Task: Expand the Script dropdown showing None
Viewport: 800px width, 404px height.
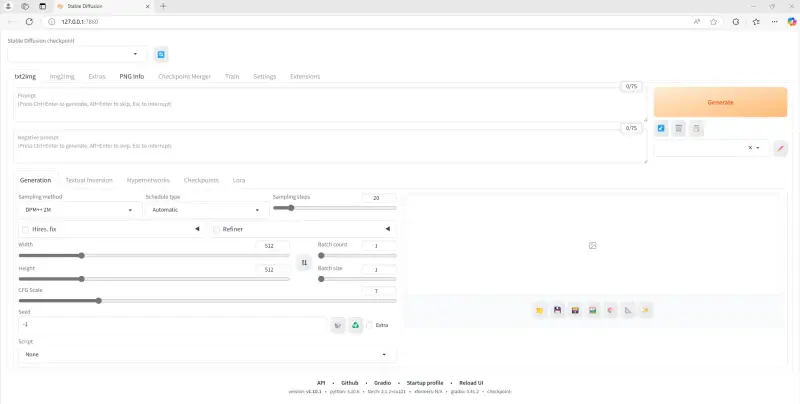Action: coord(207,354)
